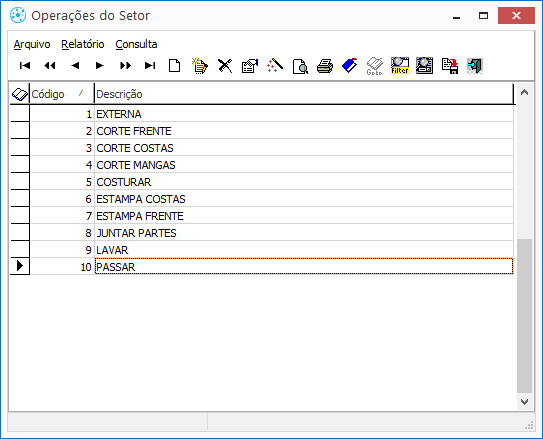Viewport: 543px width, 439px height.
Task: Jump to the last record
Action: tap(150, 65)
